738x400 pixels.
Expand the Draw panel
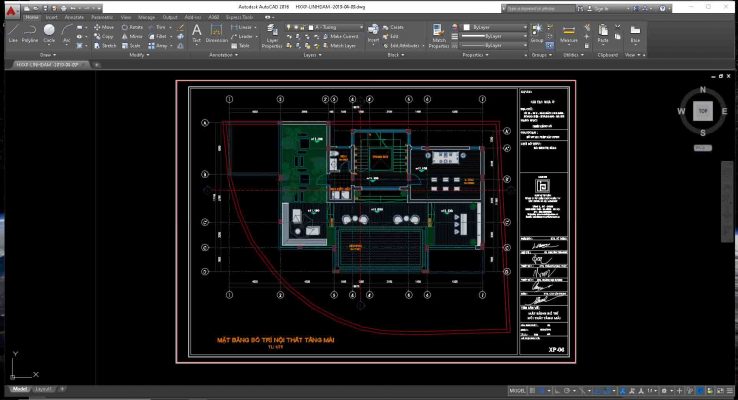coord(48,55)
